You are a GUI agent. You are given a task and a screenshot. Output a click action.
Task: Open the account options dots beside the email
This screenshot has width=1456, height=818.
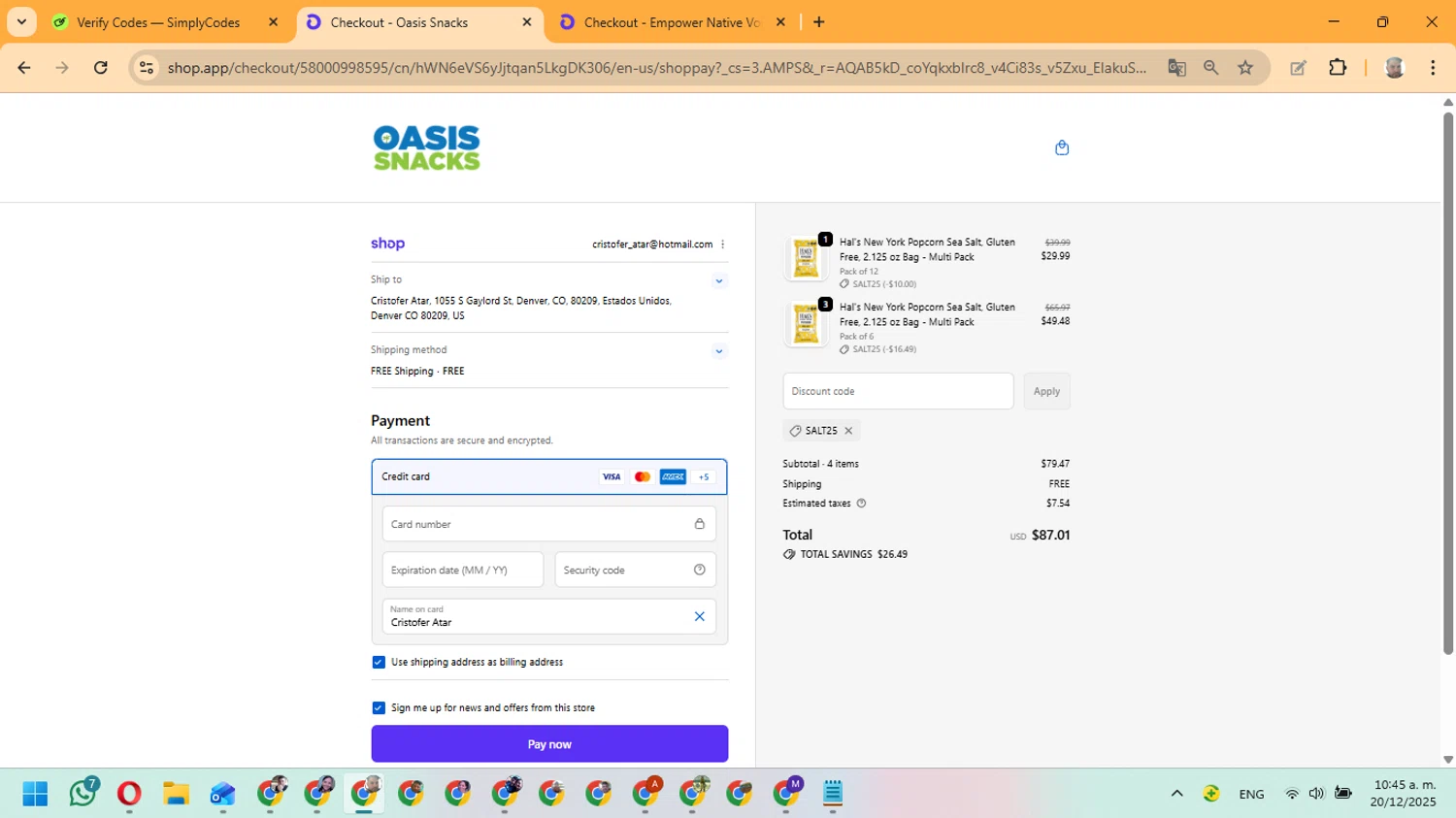tap(723, 245)
